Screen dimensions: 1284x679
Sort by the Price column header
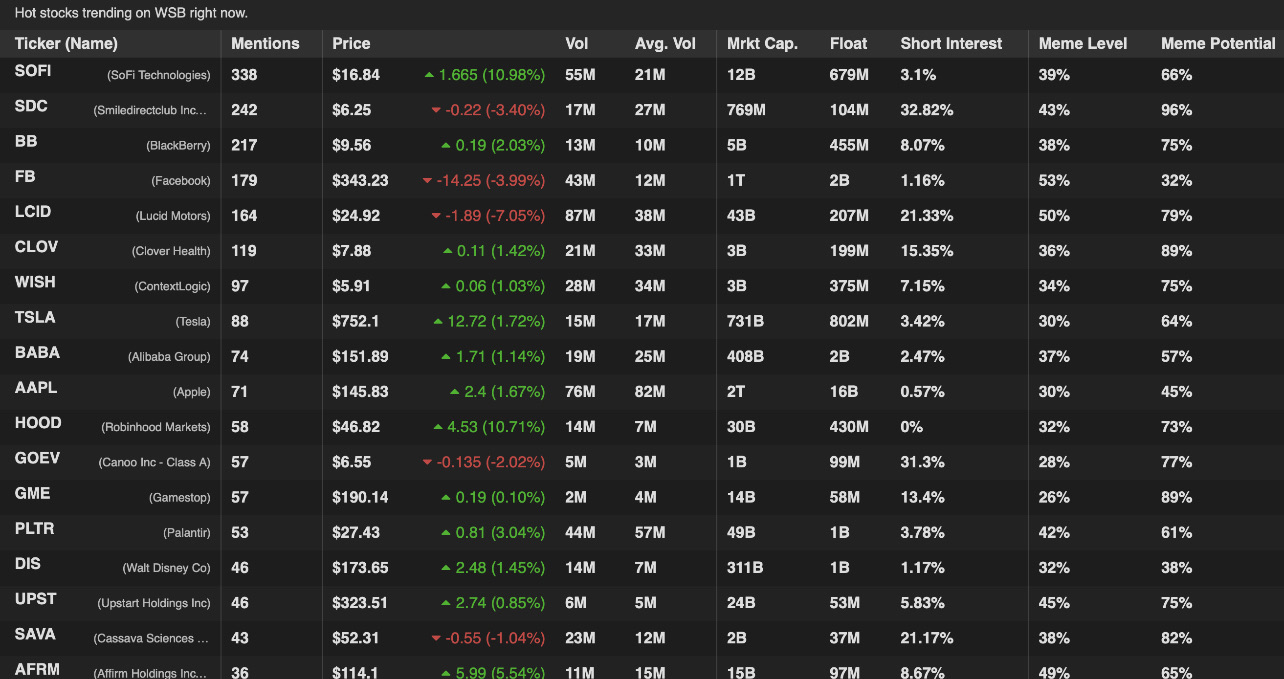click(351, 44)
